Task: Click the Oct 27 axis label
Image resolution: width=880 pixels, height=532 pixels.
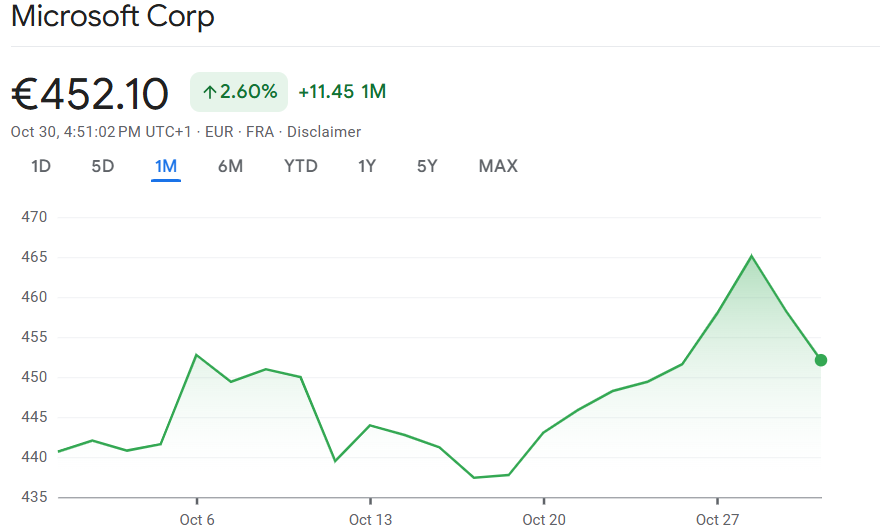Action: (x=717, y=519)
